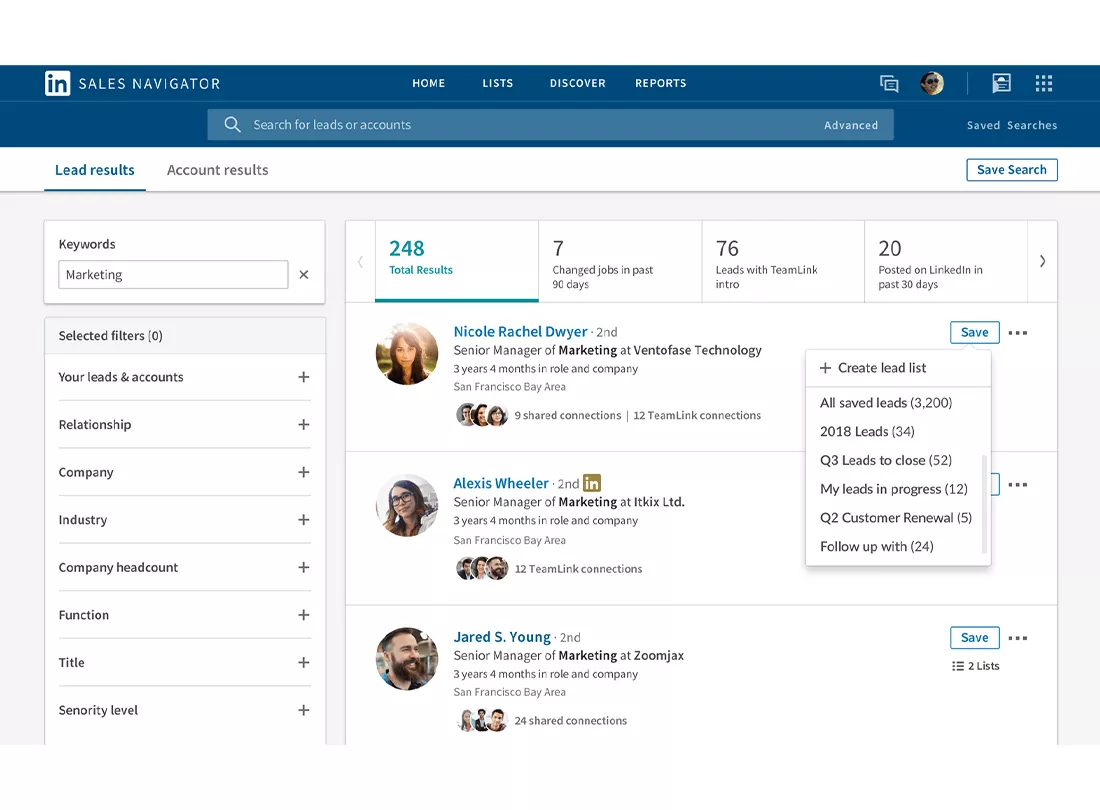Open Nicole Rachel Dwyer's profile photo

(x=407, y=353)
